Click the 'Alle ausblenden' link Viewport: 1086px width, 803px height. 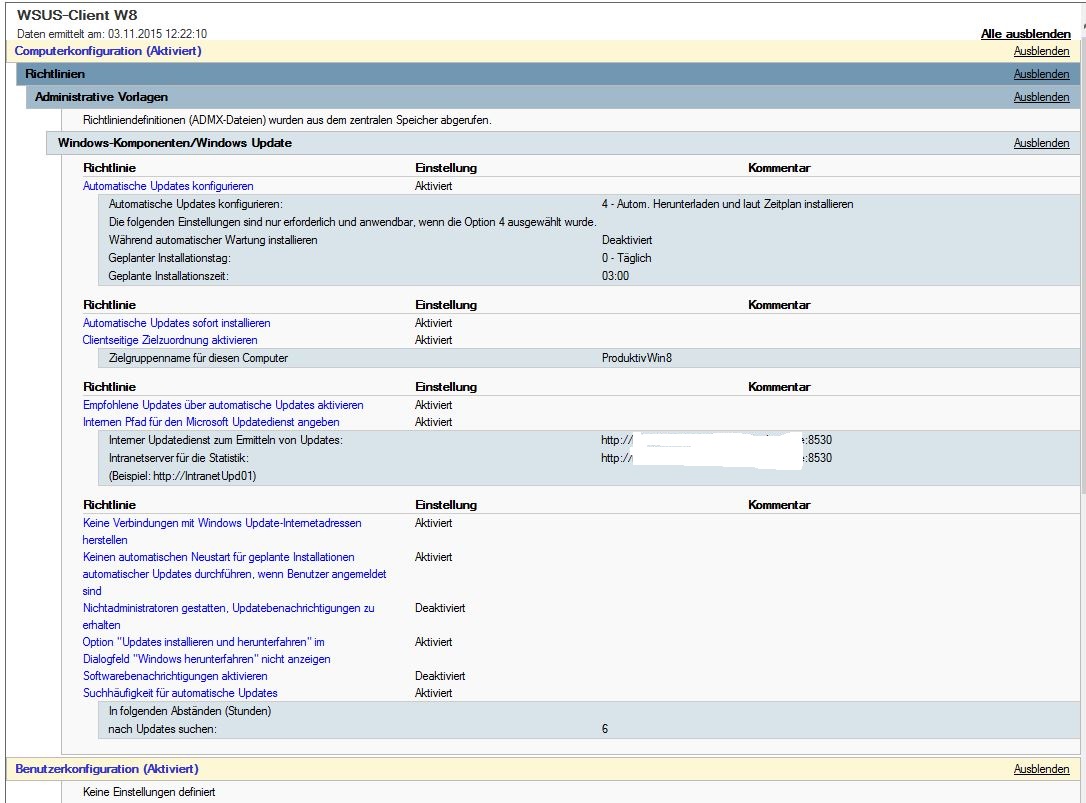(1025, 34)
